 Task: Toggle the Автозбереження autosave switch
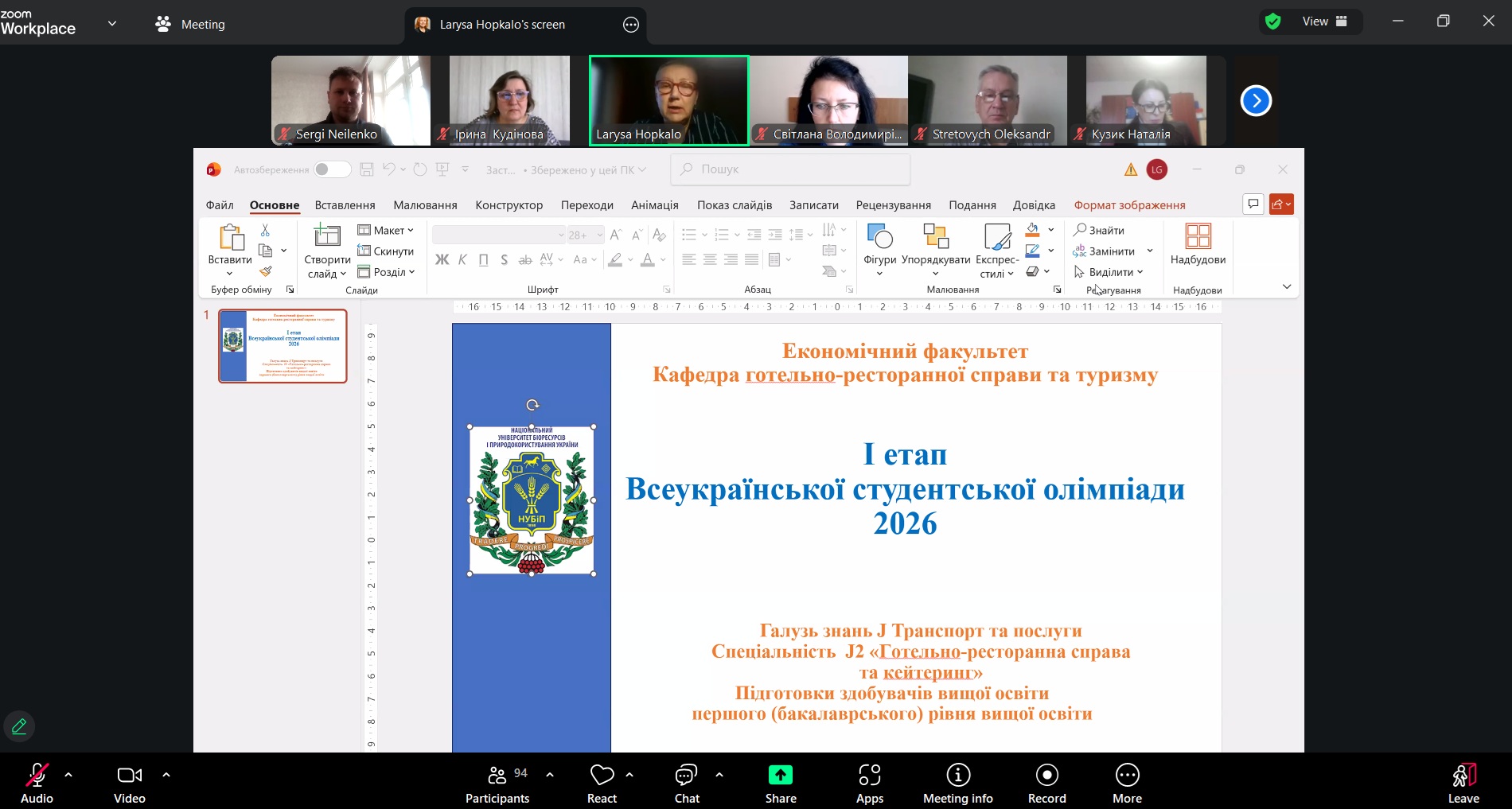[x=332, y=169]
